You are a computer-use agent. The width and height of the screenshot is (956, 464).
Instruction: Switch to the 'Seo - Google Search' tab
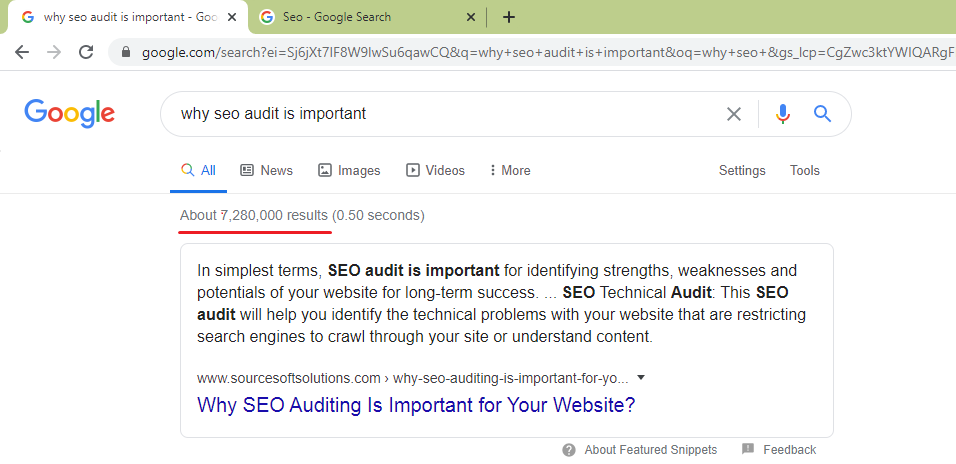coord(366,17)
